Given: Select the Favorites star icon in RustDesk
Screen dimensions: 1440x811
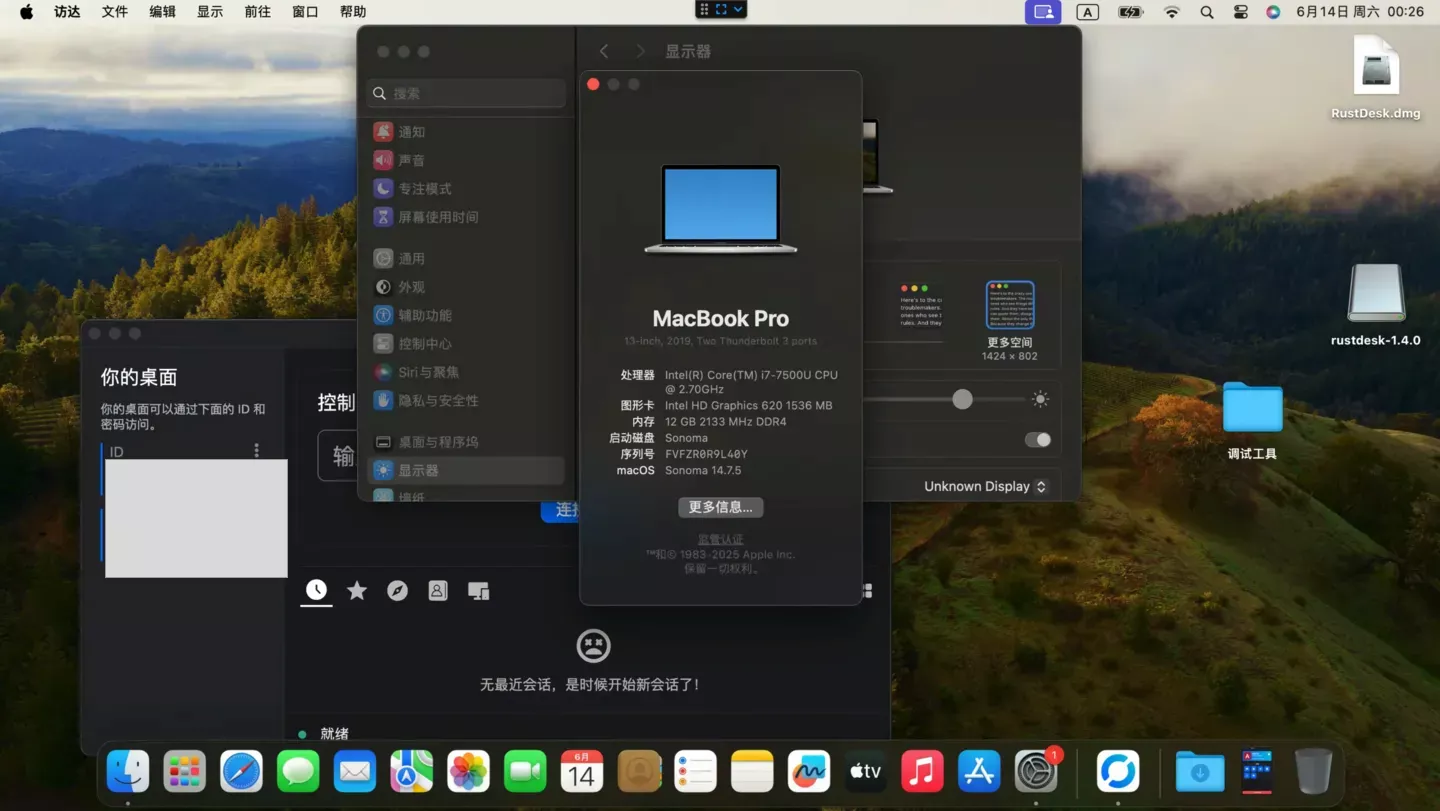Looking at the screenshot, I should [x=357, y=590].
